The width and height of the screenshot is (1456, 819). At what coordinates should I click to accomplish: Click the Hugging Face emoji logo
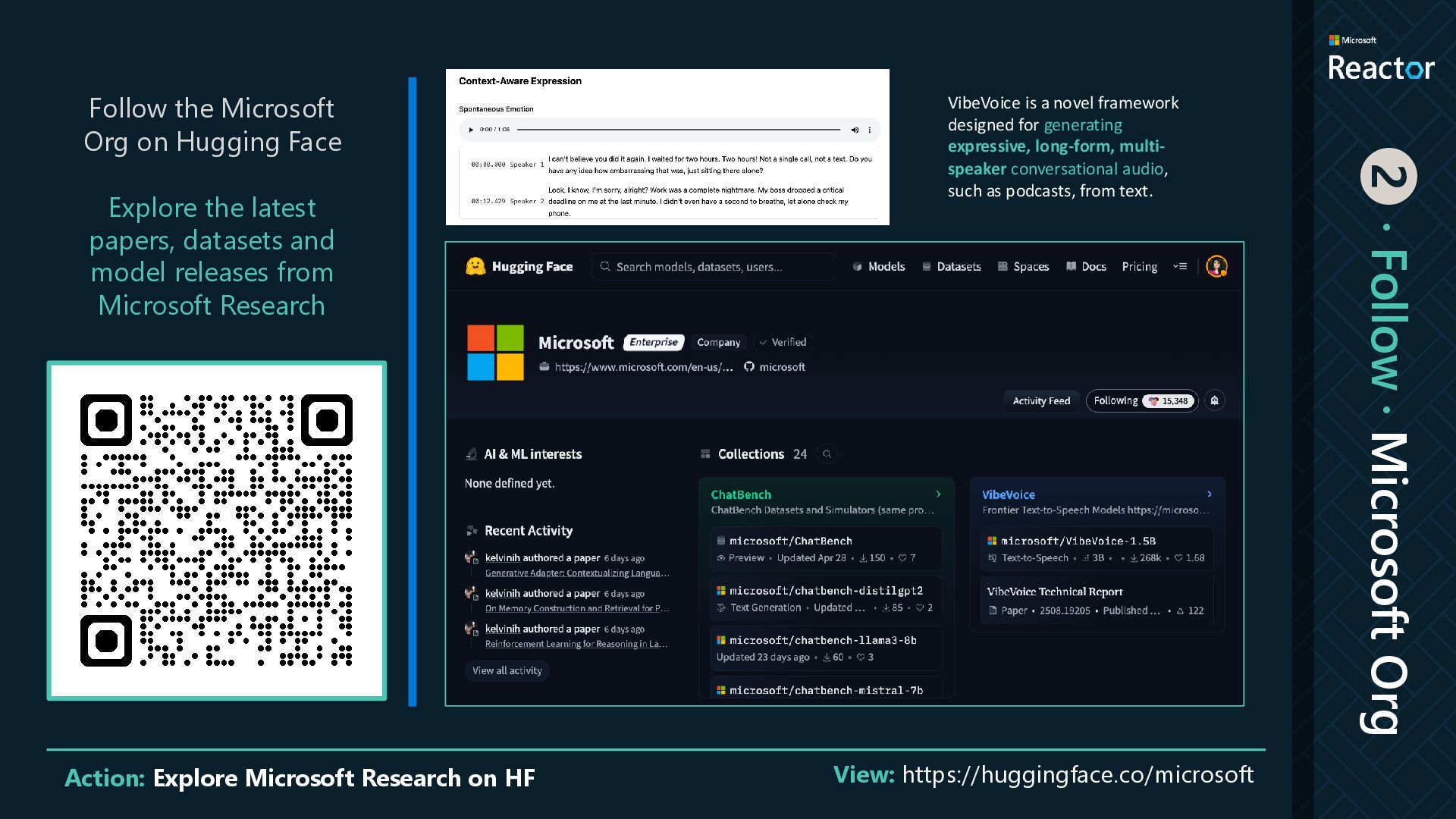(x=475, y=266)
